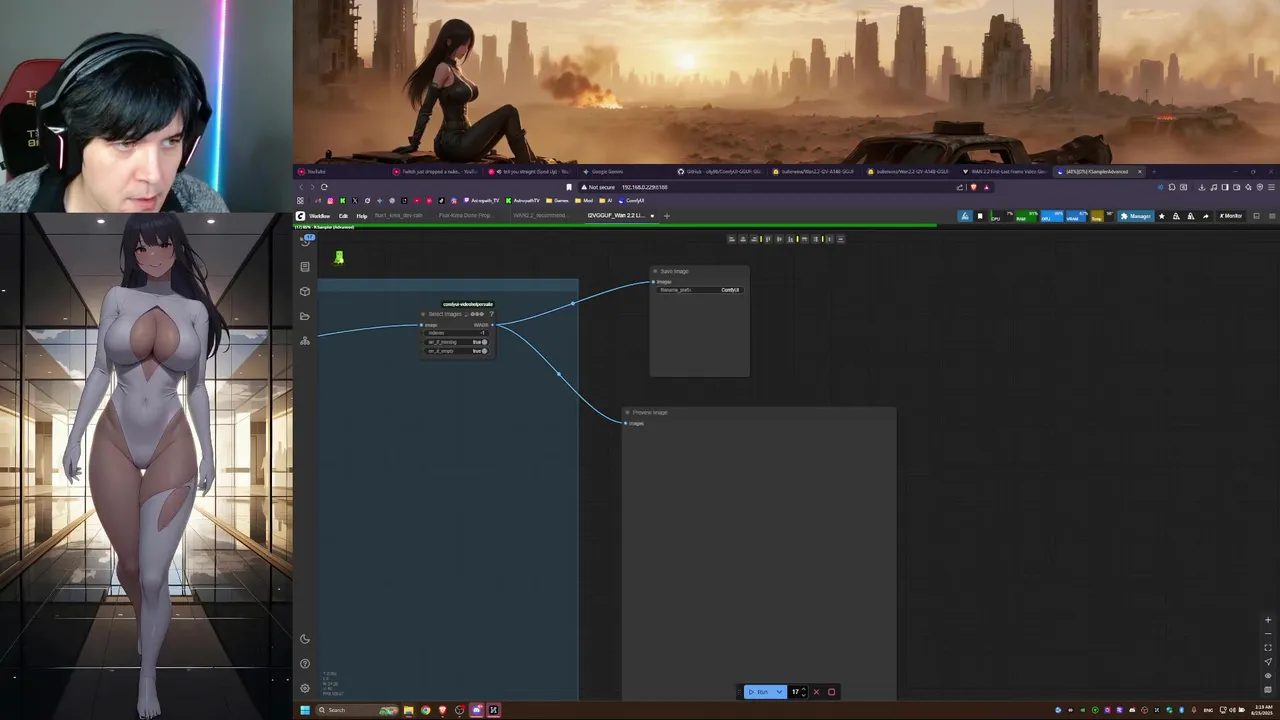Screen dimensions: 1280x720
Task: Click the indexes field on Select Images
Action: (x=456, y=333)
